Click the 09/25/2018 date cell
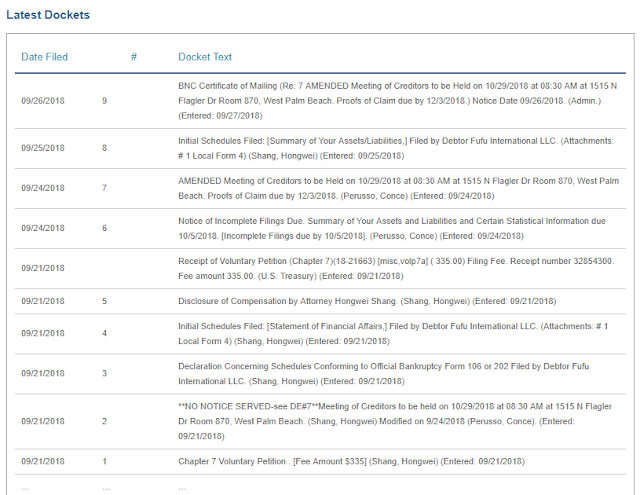Viewport: 640px width, 495px height. click(x=43, y=148)
